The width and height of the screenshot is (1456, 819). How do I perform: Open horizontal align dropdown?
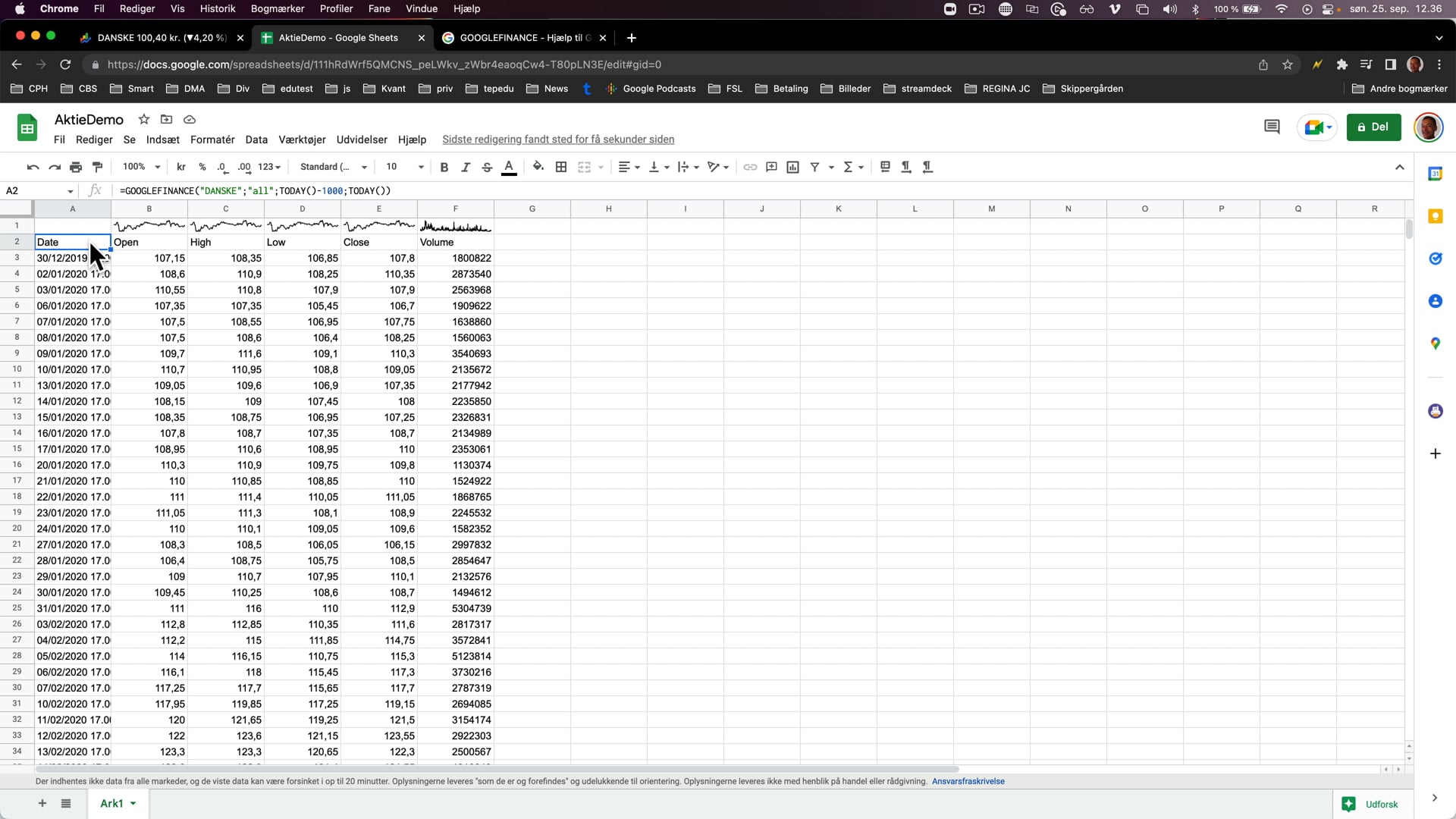[x=629, y=167]
